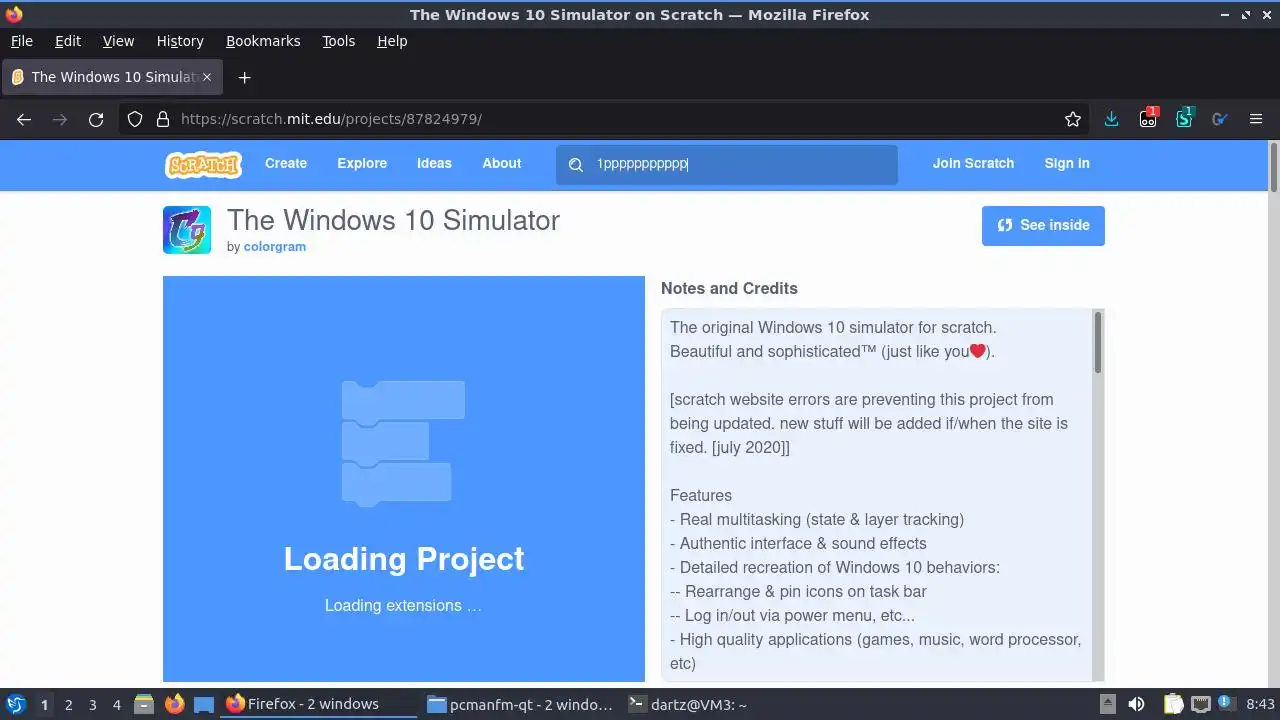Open a new tab with the plus button
1280x720 pixels.
[244, 77]
